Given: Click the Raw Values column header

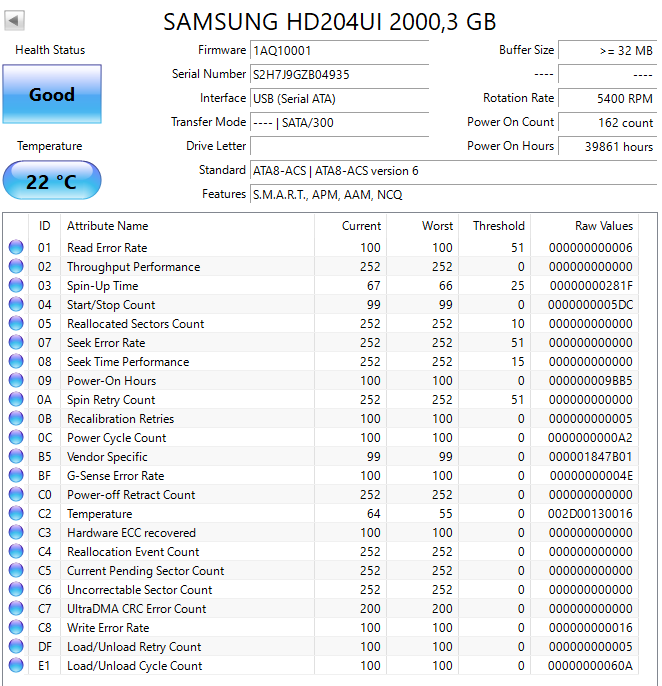Looking at the screenshot, I should click(603, 226).
